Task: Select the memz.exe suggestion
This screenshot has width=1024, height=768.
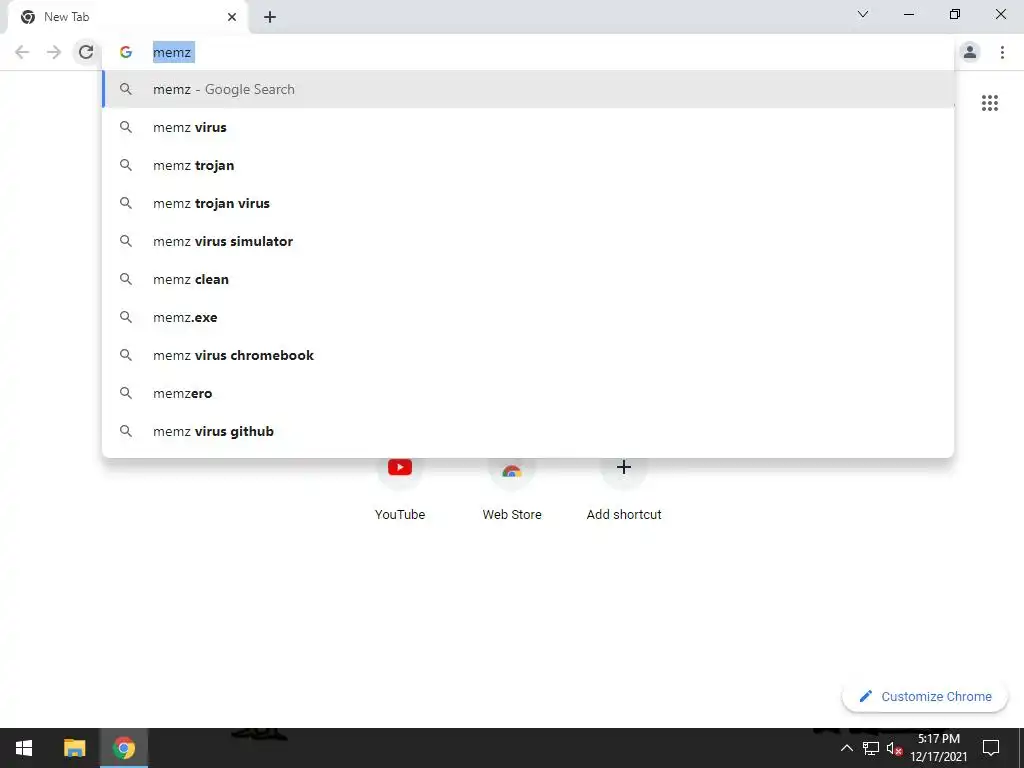Action: (x=528, y=317)
